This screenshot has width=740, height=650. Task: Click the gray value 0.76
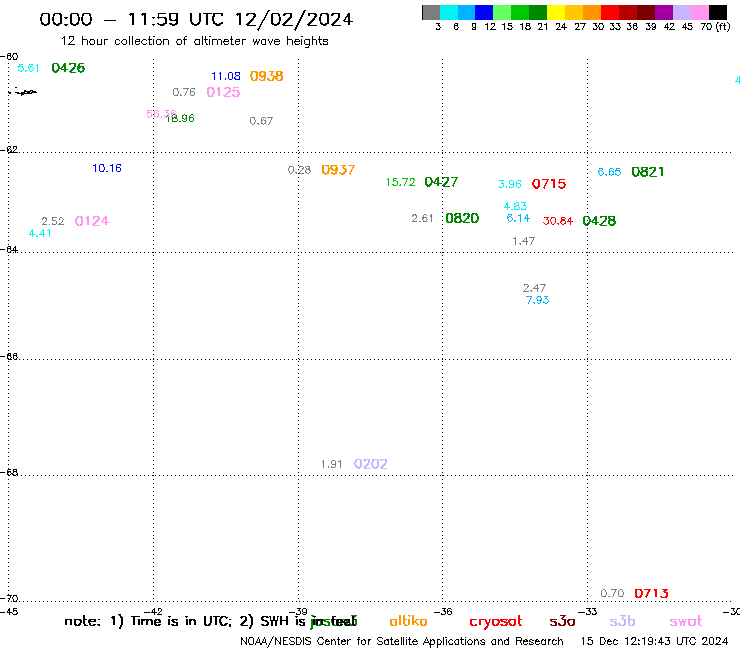point(184,93)
